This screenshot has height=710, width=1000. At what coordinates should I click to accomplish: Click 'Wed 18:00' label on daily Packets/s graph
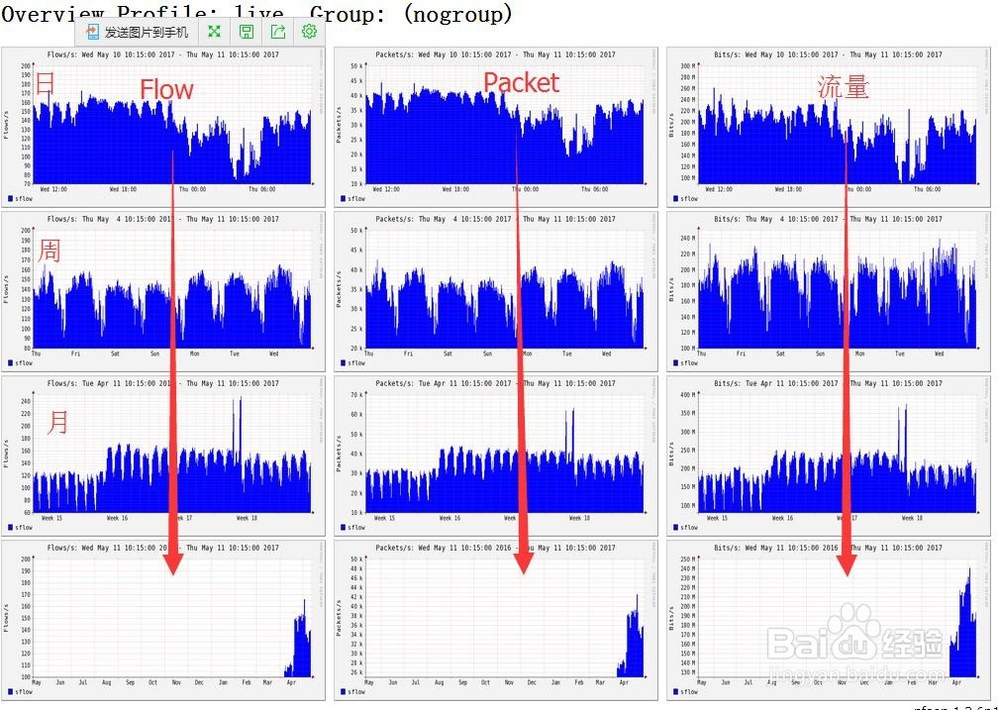click(455, 189)
